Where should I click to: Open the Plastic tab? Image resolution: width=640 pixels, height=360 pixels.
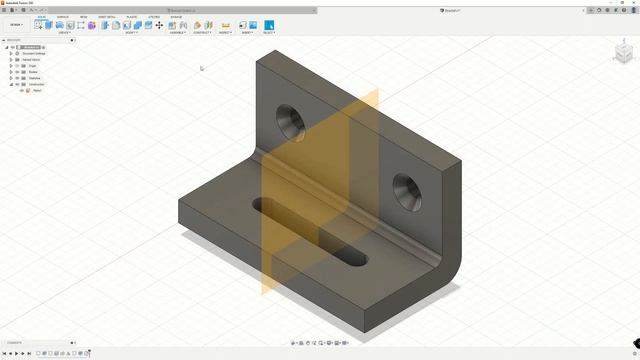tap(132, 17)
